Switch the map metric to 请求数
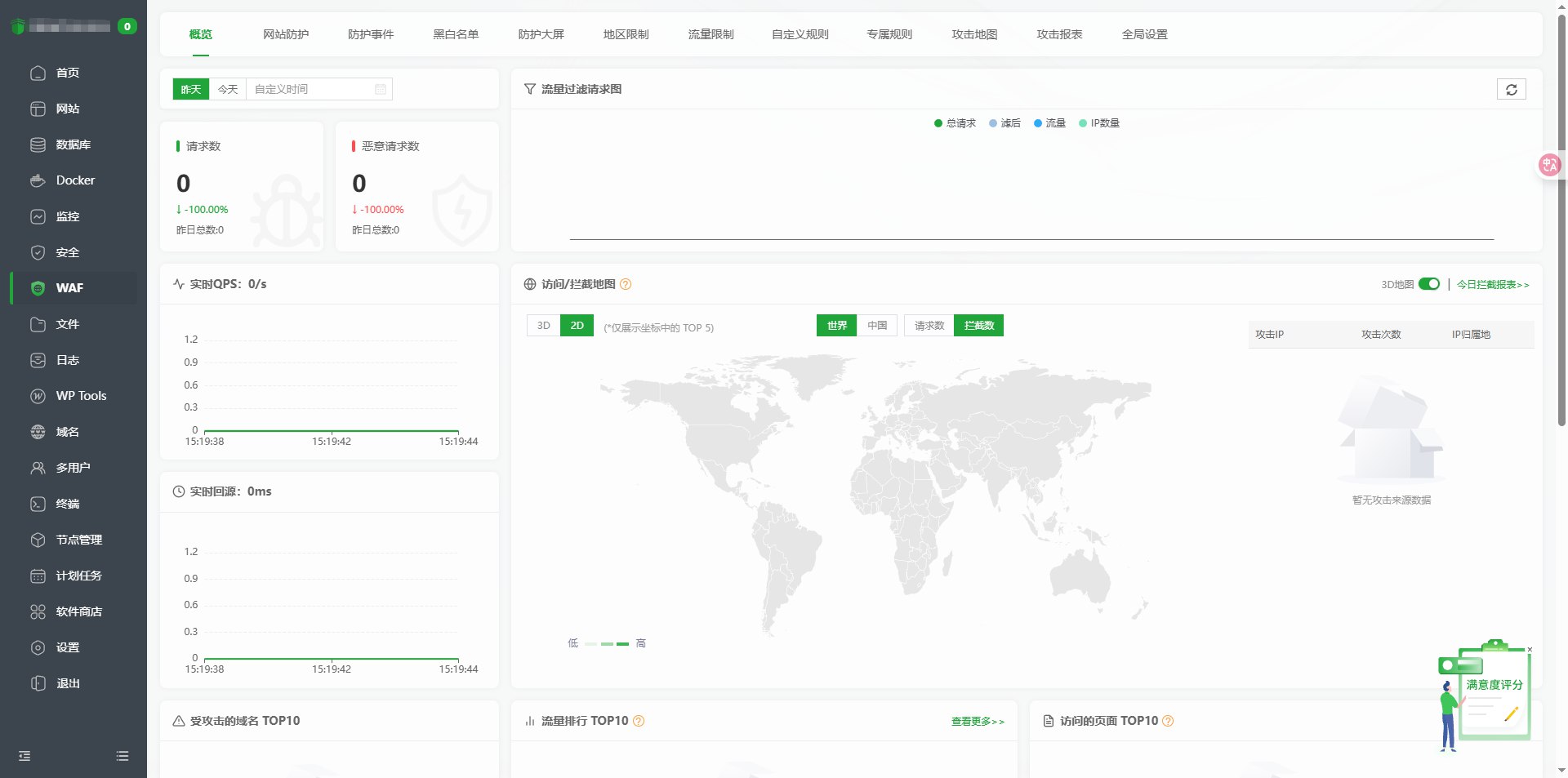Image resolution: width=1568 pixels, height=778 pixels. point(928,325)
